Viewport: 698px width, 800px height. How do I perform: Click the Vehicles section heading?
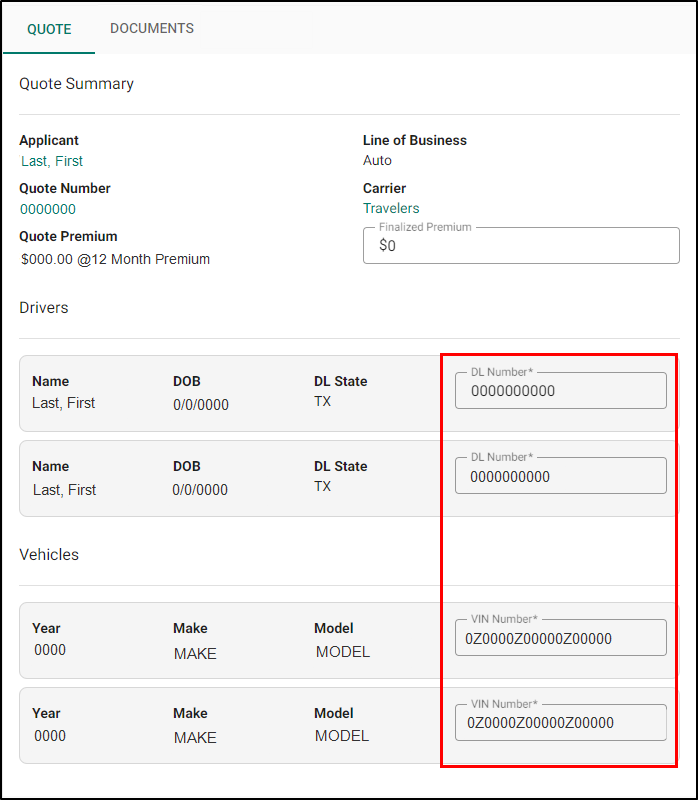(49, 555)
